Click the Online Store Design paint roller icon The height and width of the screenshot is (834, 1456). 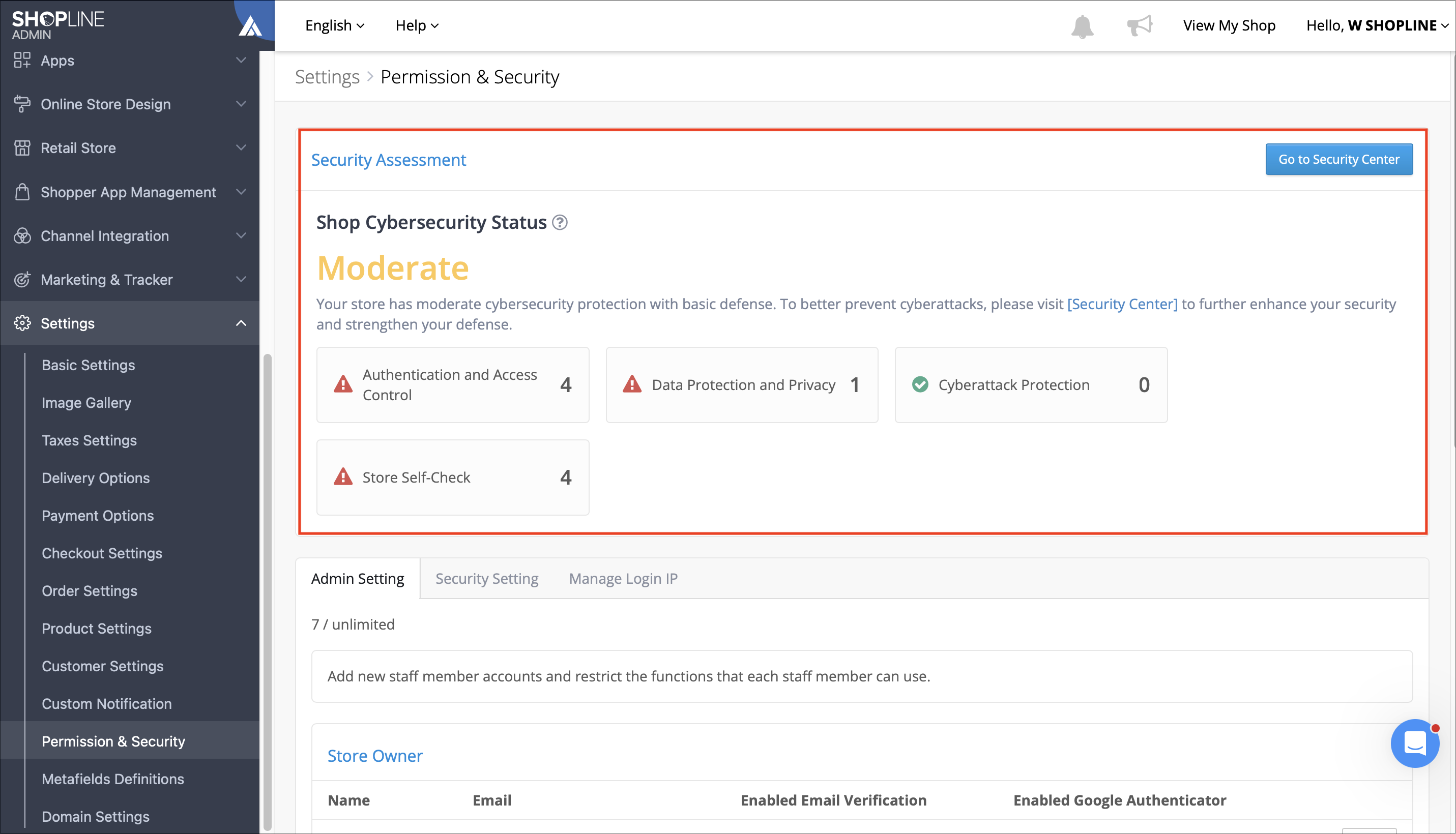pyautogui.click(x=22, y=104)
